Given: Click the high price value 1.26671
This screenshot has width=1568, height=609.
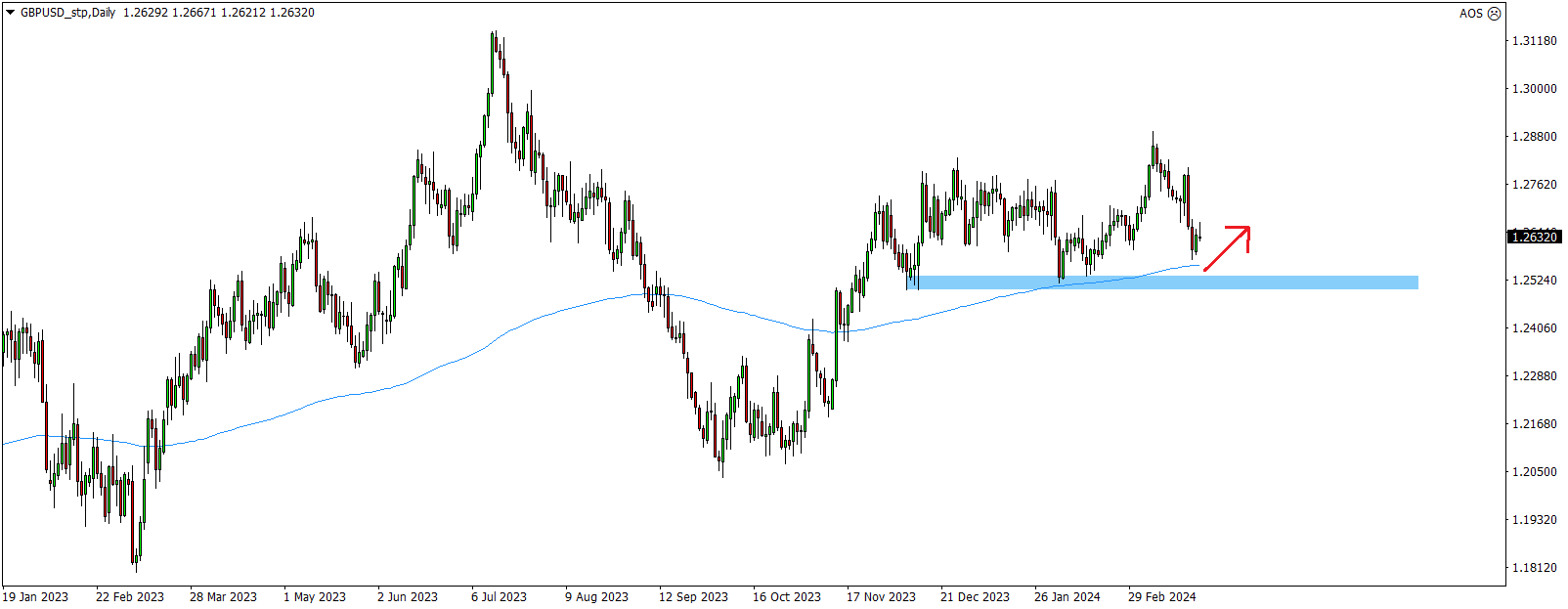Looking at the screenshot, I should (194, 13).
